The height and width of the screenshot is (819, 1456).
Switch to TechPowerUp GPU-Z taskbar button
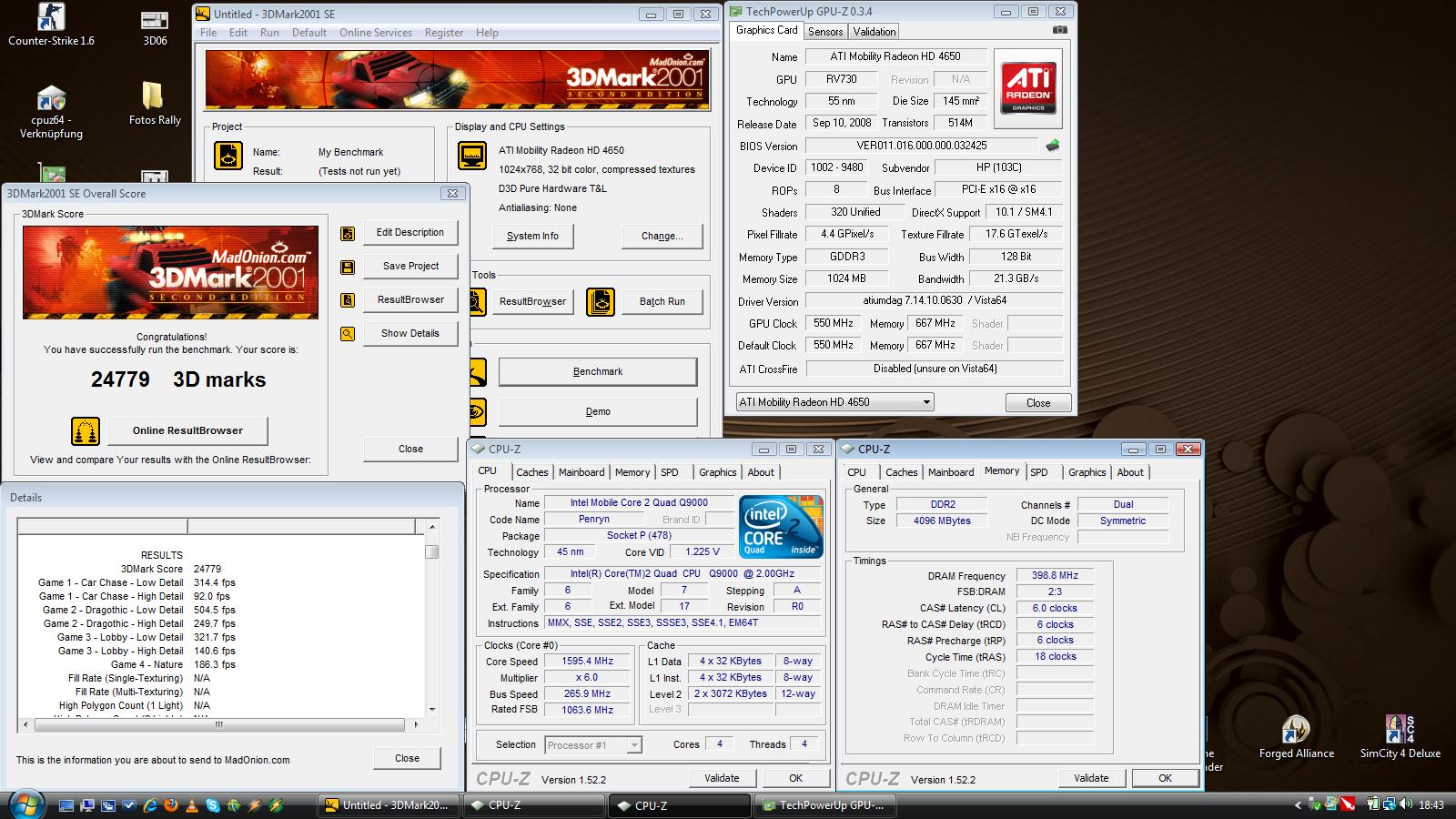826,805
